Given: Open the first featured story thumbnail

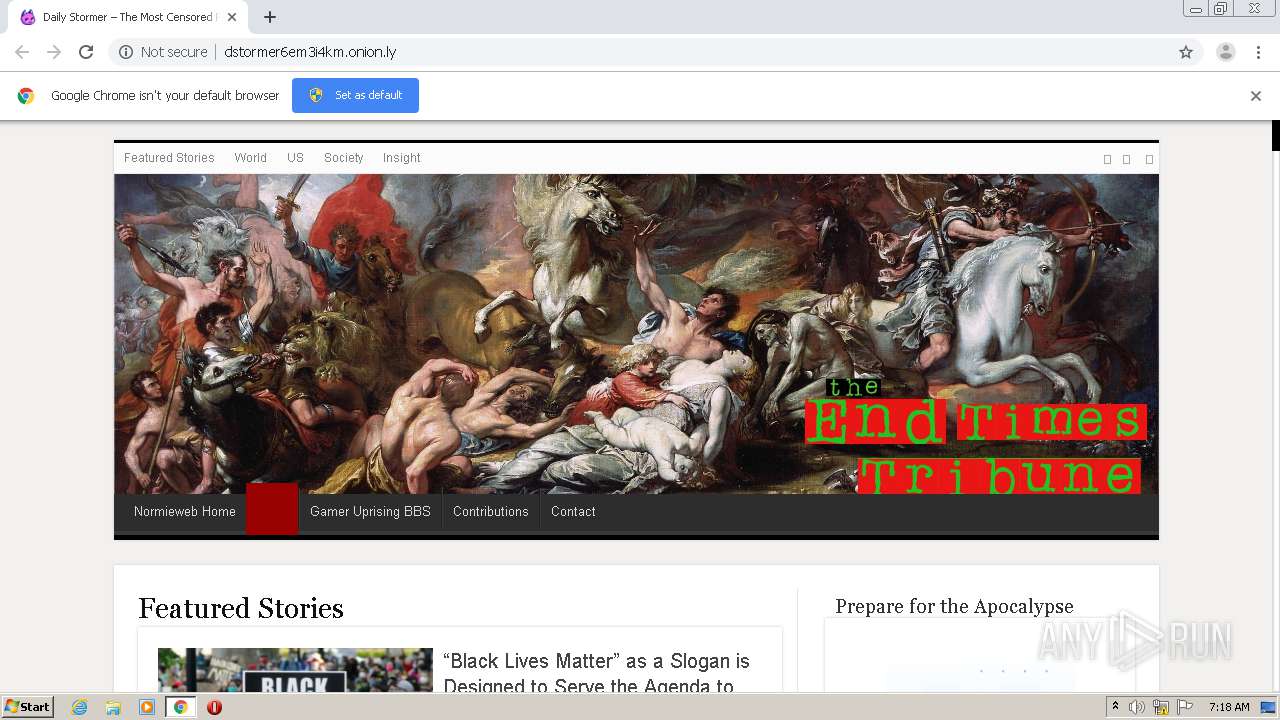Looking at the screenshot, I should (x=295, y=670).
